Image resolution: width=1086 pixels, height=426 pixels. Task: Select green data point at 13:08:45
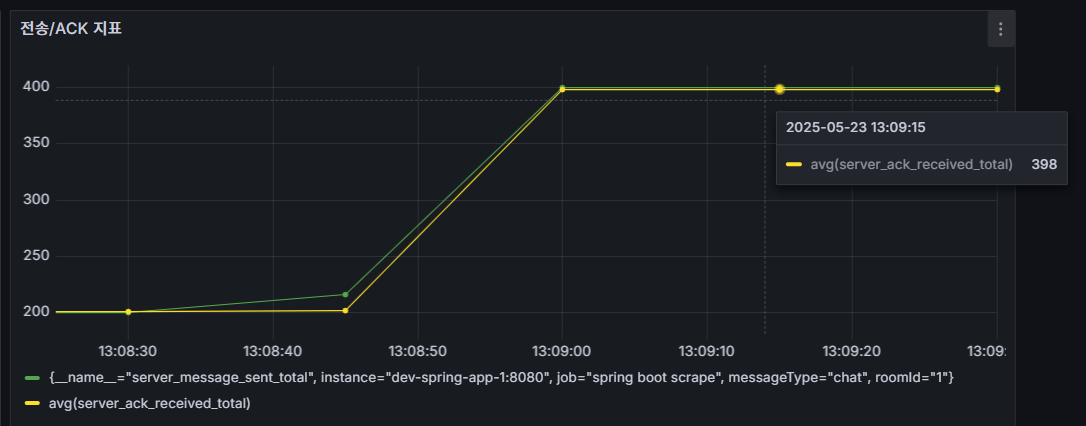(x=345, y=294)
